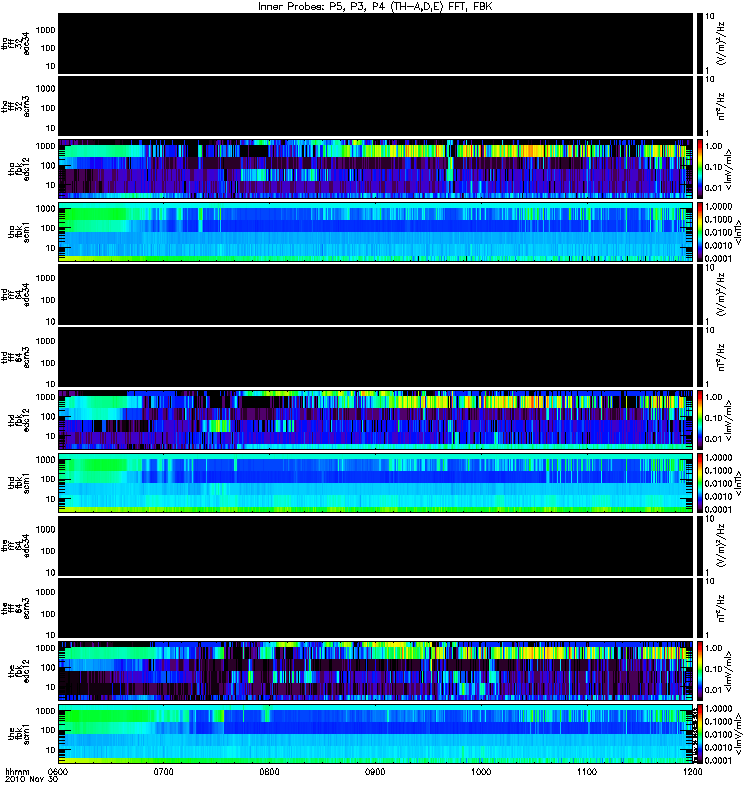Viewport: 750px width, 800px height.
Task: Click the 'tha fbk scm1' y-axis label
Action: [x=19, y=232]
